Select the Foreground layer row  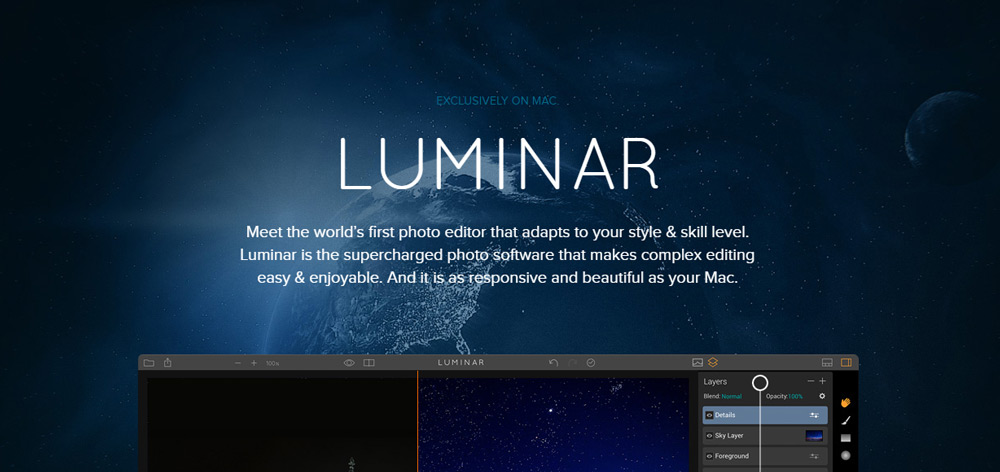765,456
